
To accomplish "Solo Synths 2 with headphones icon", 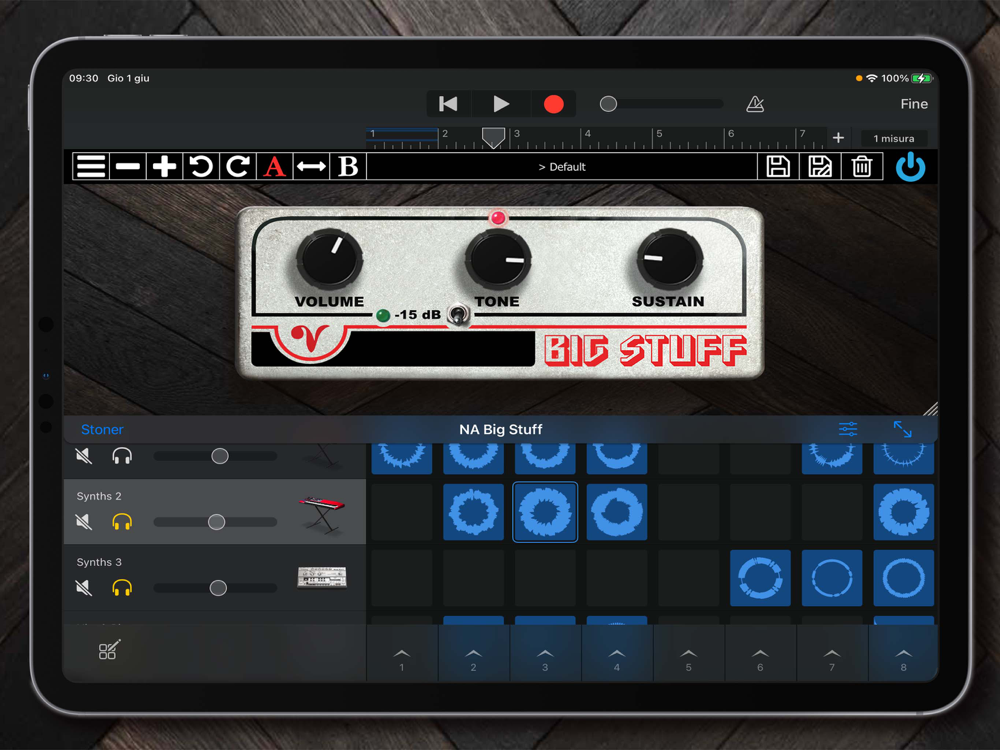I will click(x=122, y=522).
